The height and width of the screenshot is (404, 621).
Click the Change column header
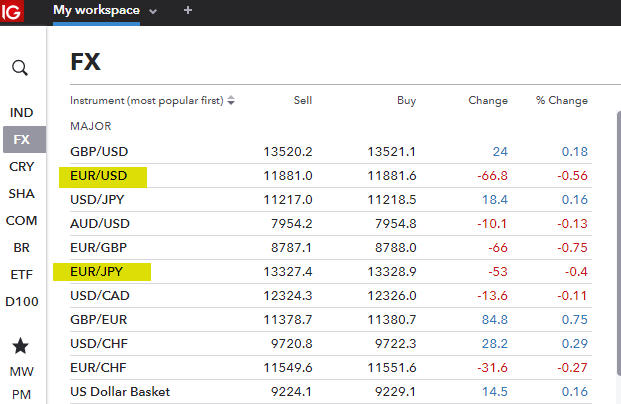488,101
